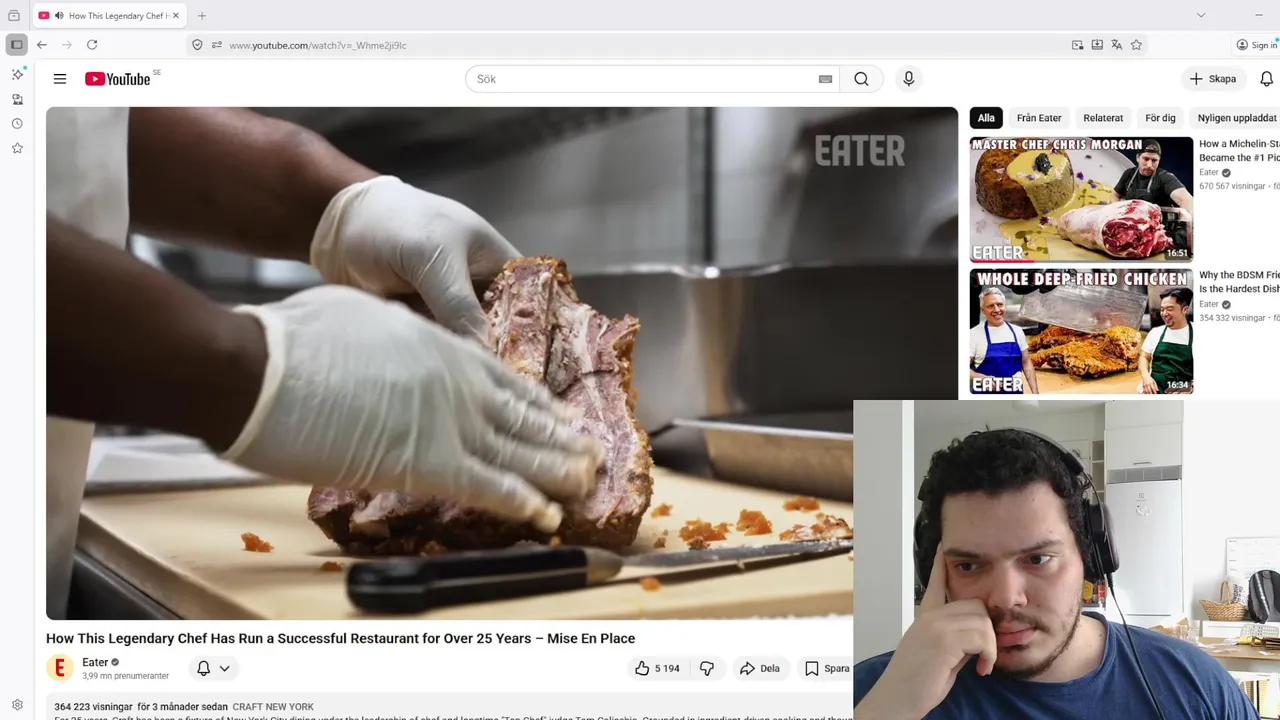Click the CRAFT NEW YORK hashtag link

[x=273, y=707]
